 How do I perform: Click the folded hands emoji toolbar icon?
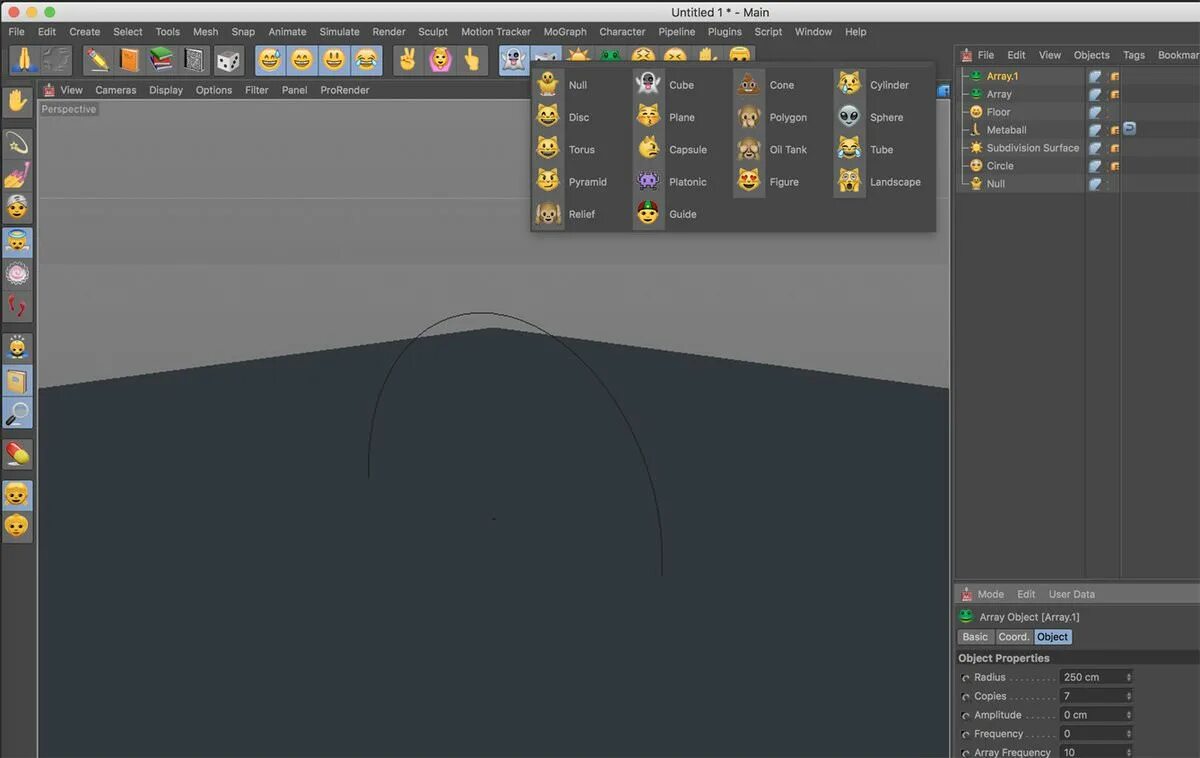click(24, 60)
